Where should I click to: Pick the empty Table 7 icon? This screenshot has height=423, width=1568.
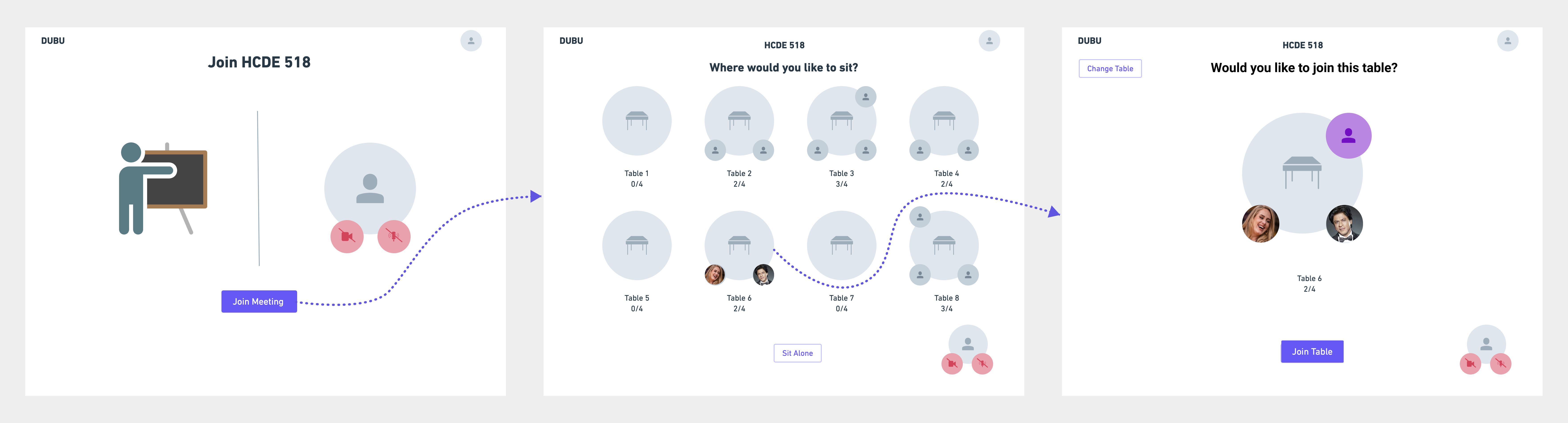click(841, 245)
